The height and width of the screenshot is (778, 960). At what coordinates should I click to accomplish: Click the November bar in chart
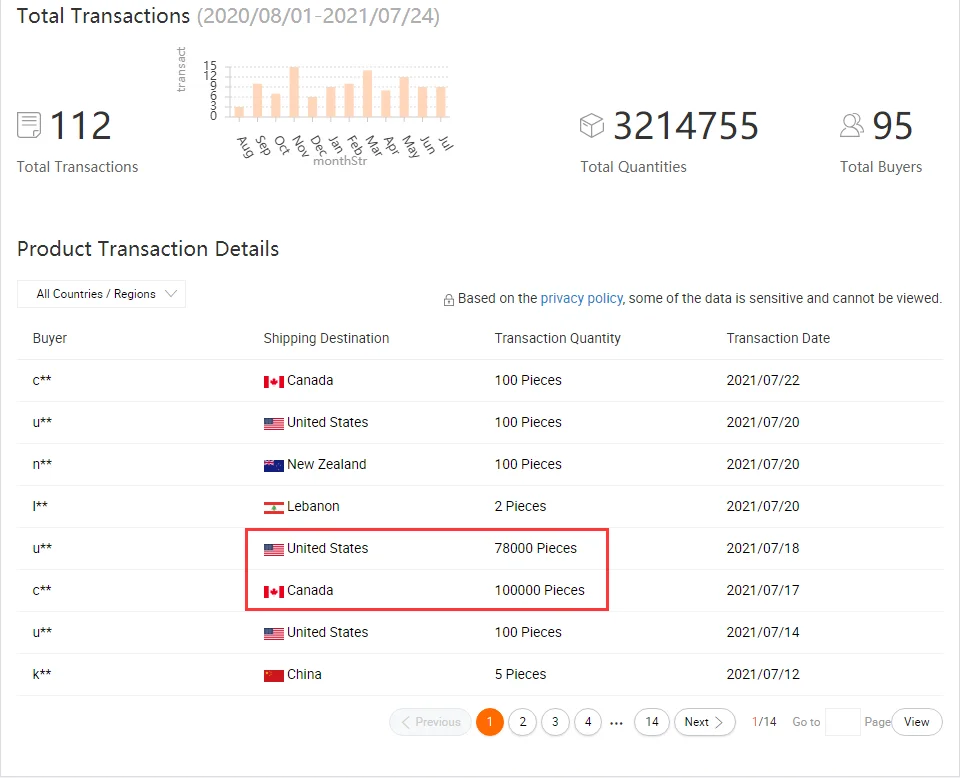click(x=294, y=92)
